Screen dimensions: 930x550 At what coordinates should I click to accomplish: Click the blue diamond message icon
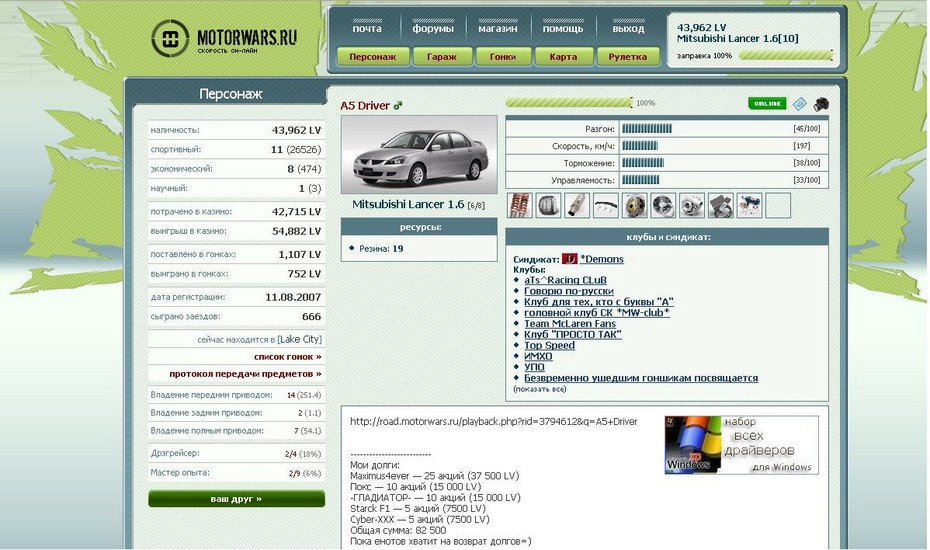coord(800,104)
